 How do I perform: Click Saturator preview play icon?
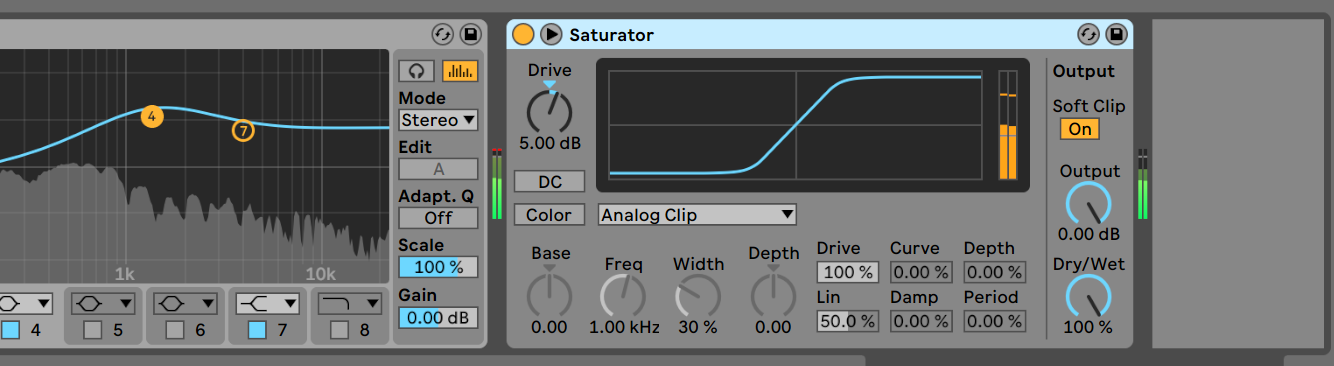(x=551, y=34)
